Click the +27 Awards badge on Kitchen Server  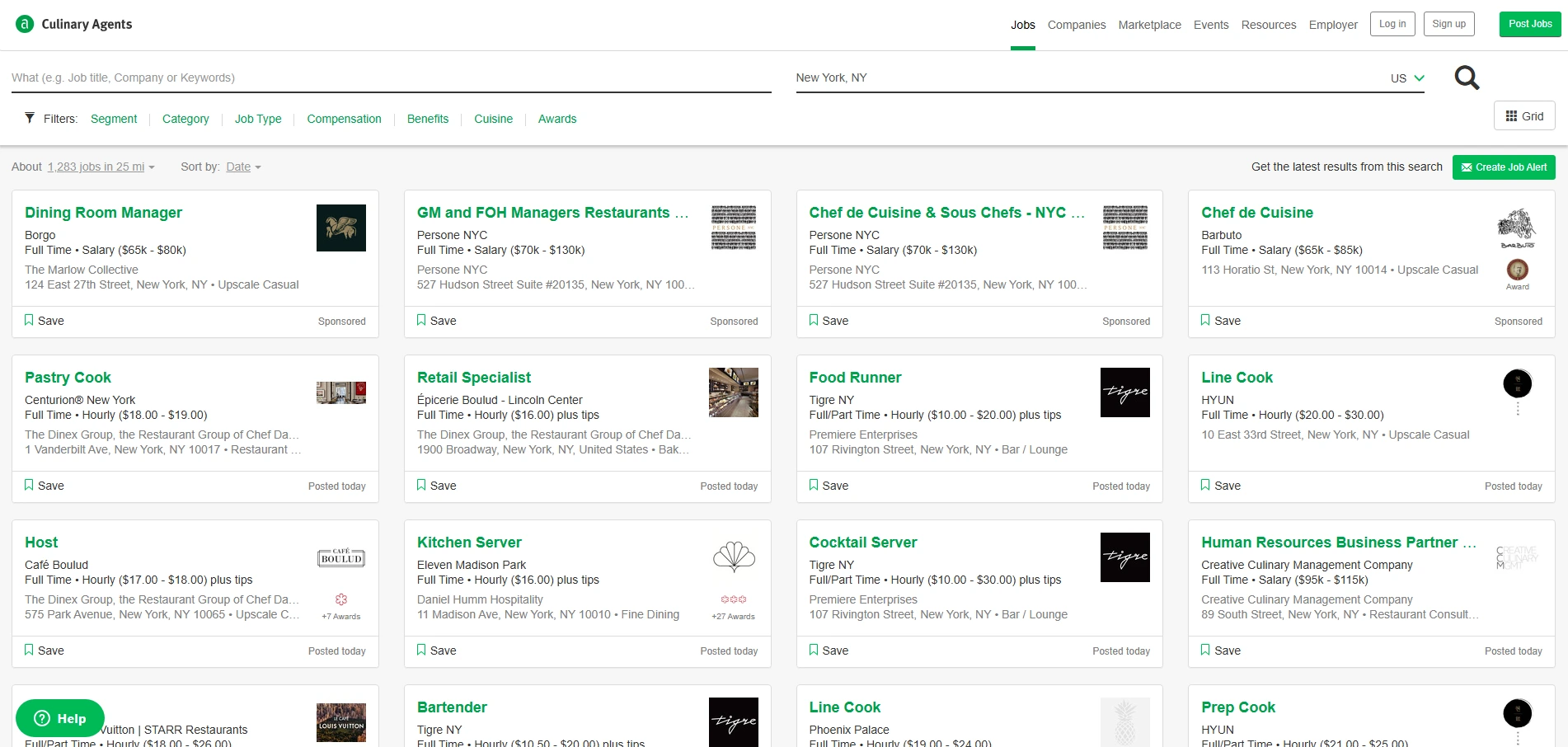coord(733,607)
